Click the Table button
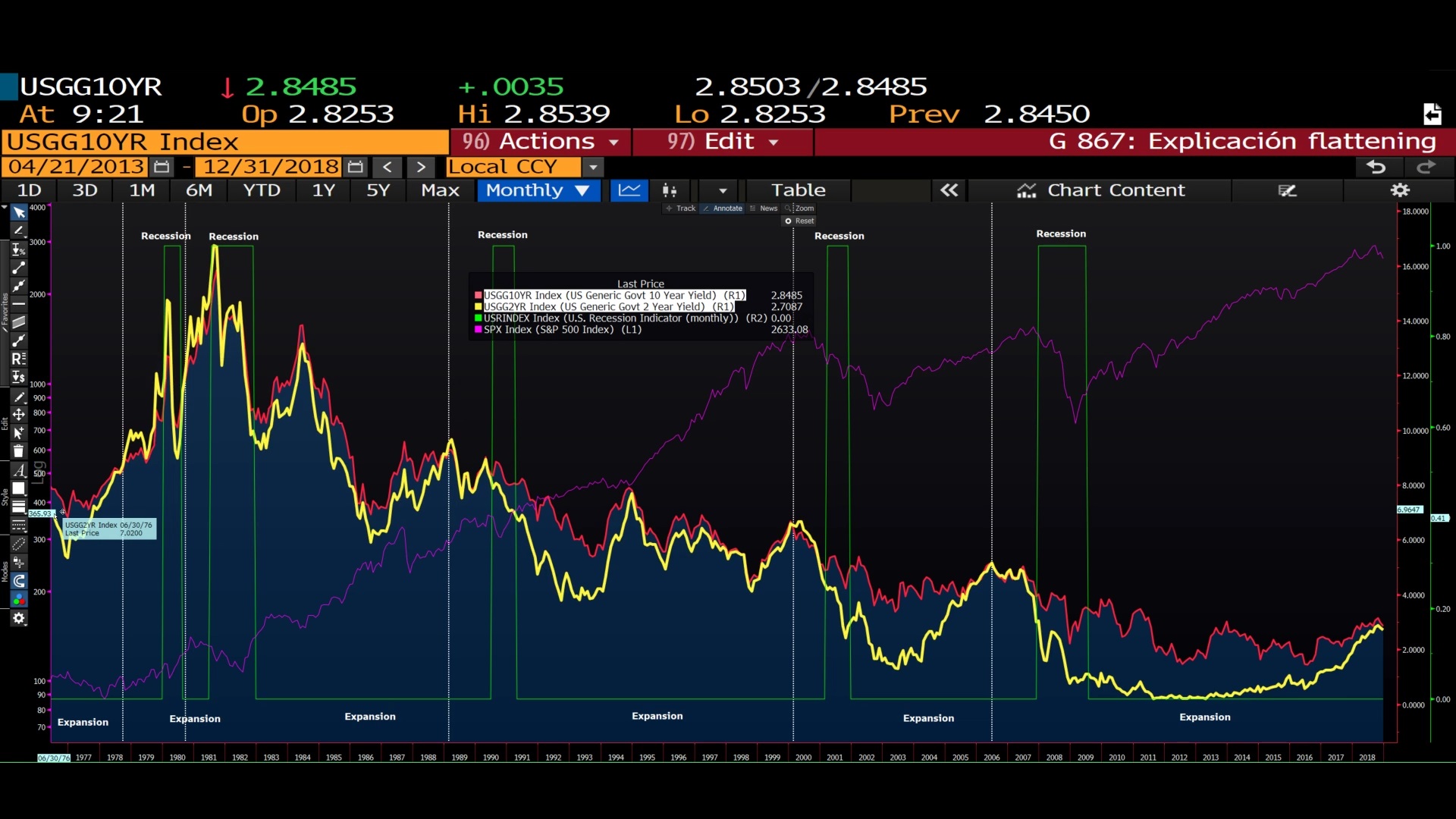The width and height of the screenshot is (1456, 819). pyautogui.click(x=798, y=190)
